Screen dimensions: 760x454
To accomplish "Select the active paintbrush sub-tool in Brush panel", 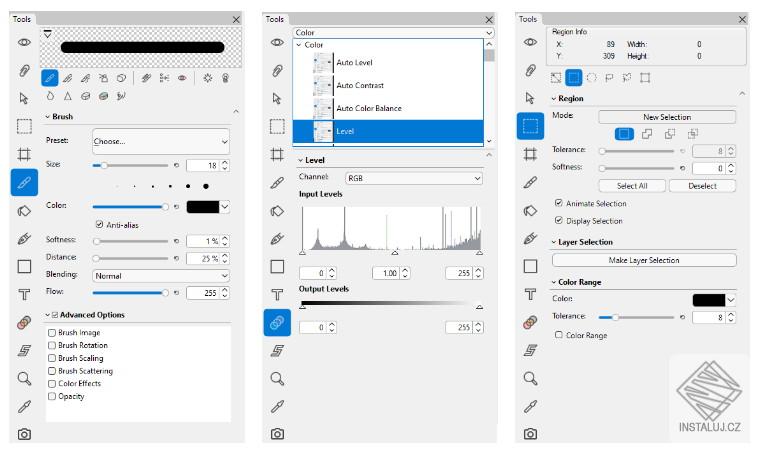I will coord(50,78).
